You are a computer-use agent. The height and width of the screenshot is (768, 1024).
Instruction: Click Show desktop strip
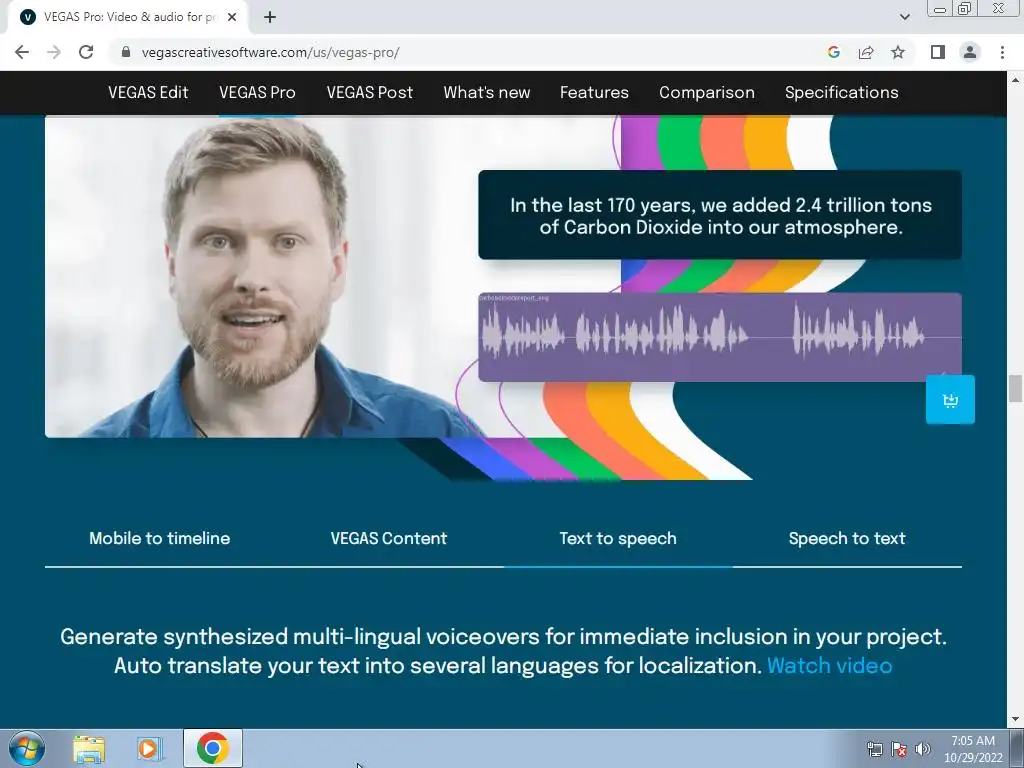[x=1017, y=748]
